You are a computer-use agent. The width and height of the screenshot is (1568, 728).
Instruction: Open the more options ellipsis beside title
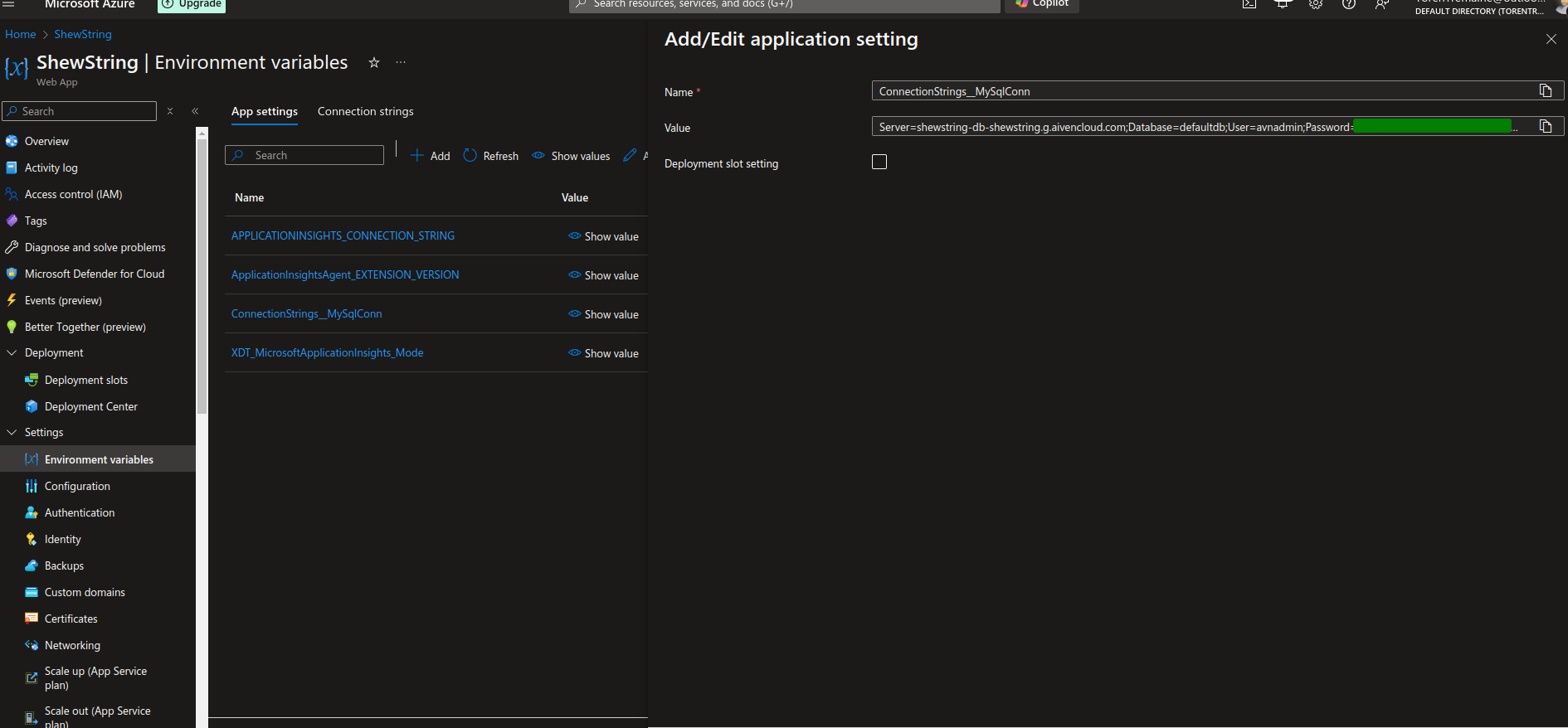pyautogui.click(x=401, y=62)
